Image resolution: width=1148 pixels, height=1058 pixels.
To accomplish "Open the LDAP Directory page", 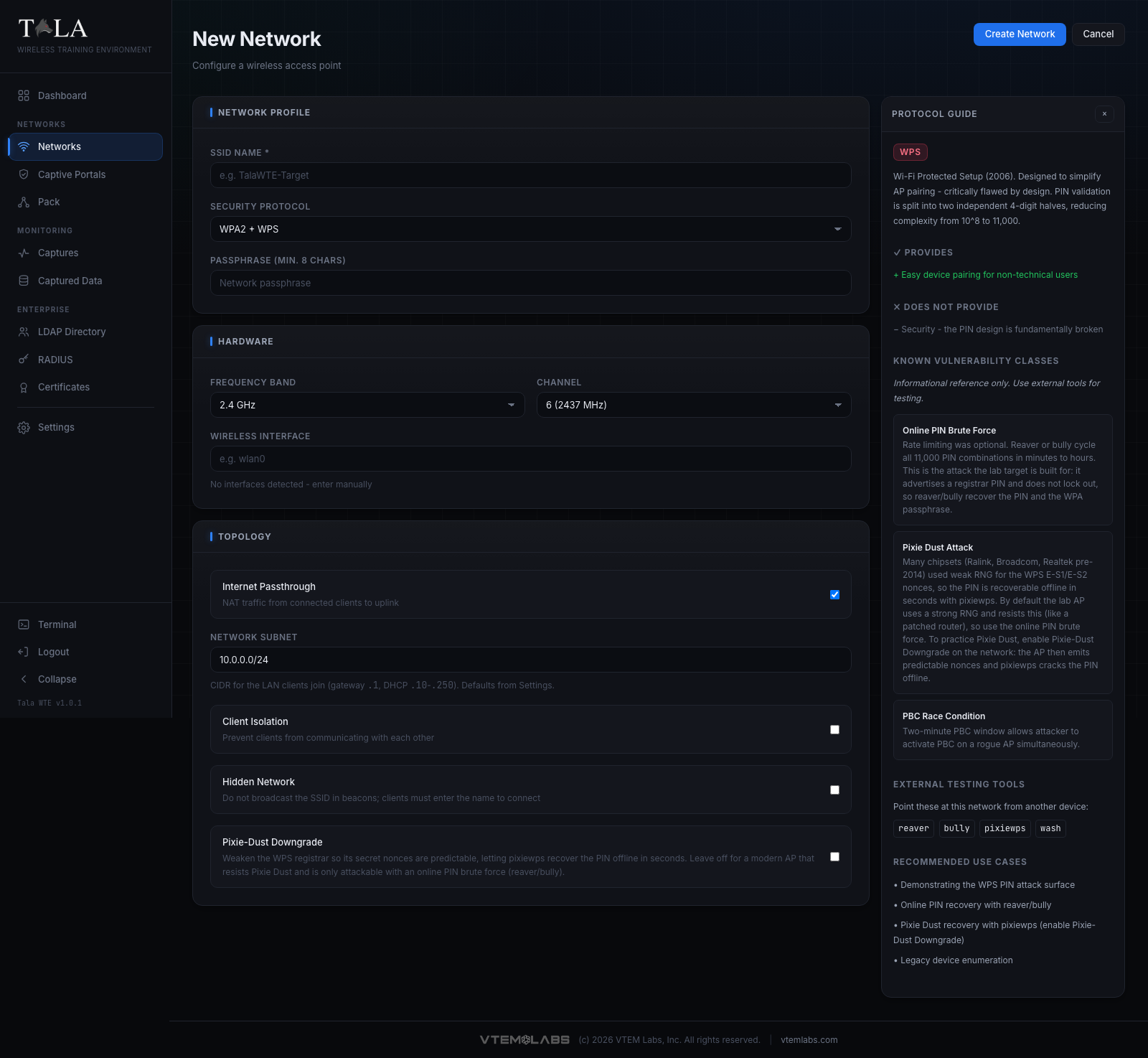I will [85, 332].
